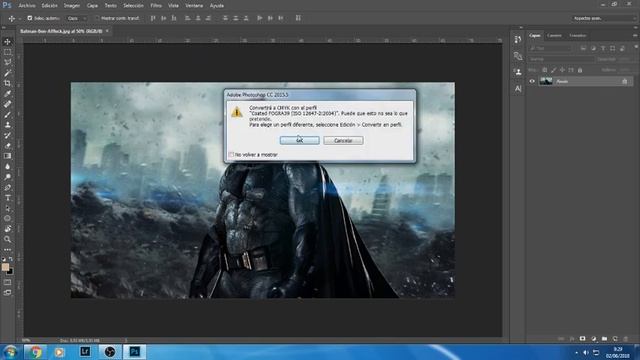The image size is (640, 360).
Task: Select the Rectangular Marquee tool
Action: 7,52
